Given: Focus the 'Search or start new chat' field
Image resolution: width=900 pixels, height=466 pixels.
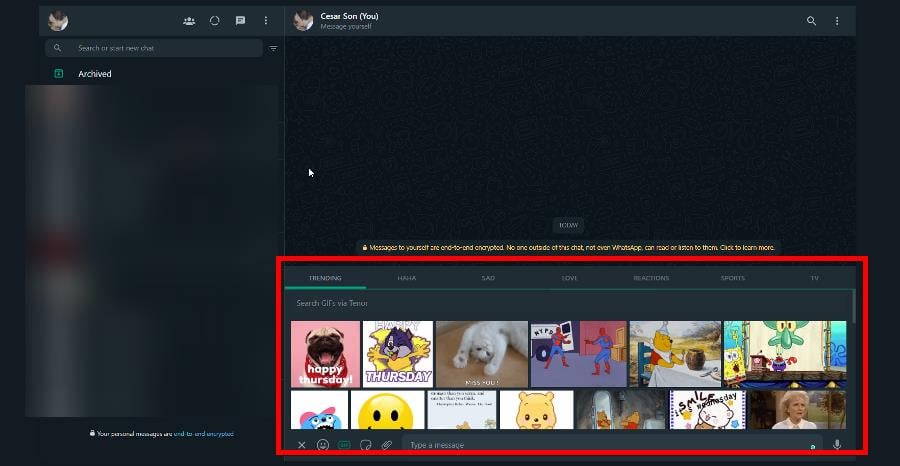Looking at the screenshot, I should click(154, 48).
